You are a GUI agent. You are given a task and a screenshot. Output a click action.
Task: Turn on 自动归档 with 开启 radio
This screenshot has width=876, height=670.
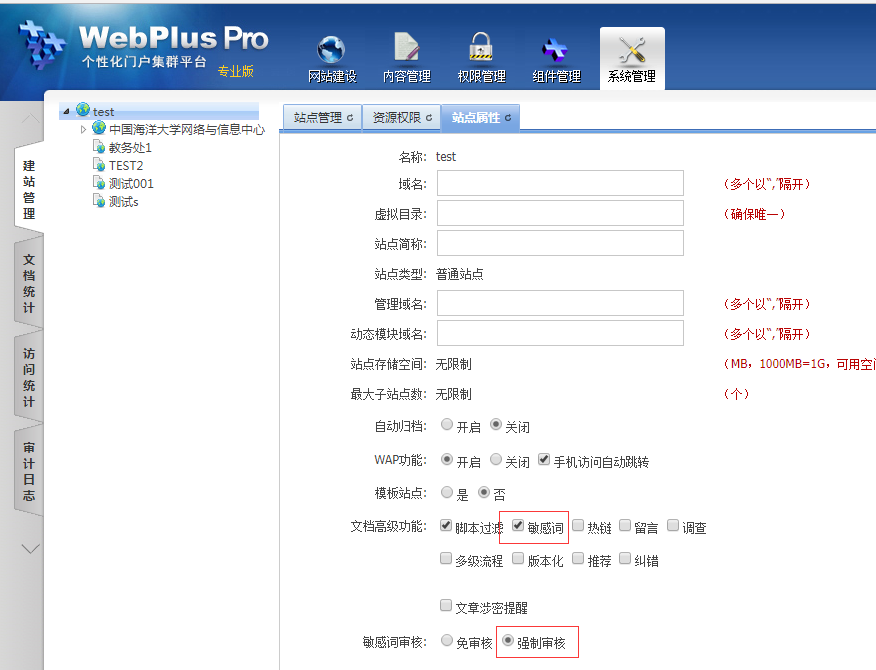pyautogui.click(x=446, y=425)
